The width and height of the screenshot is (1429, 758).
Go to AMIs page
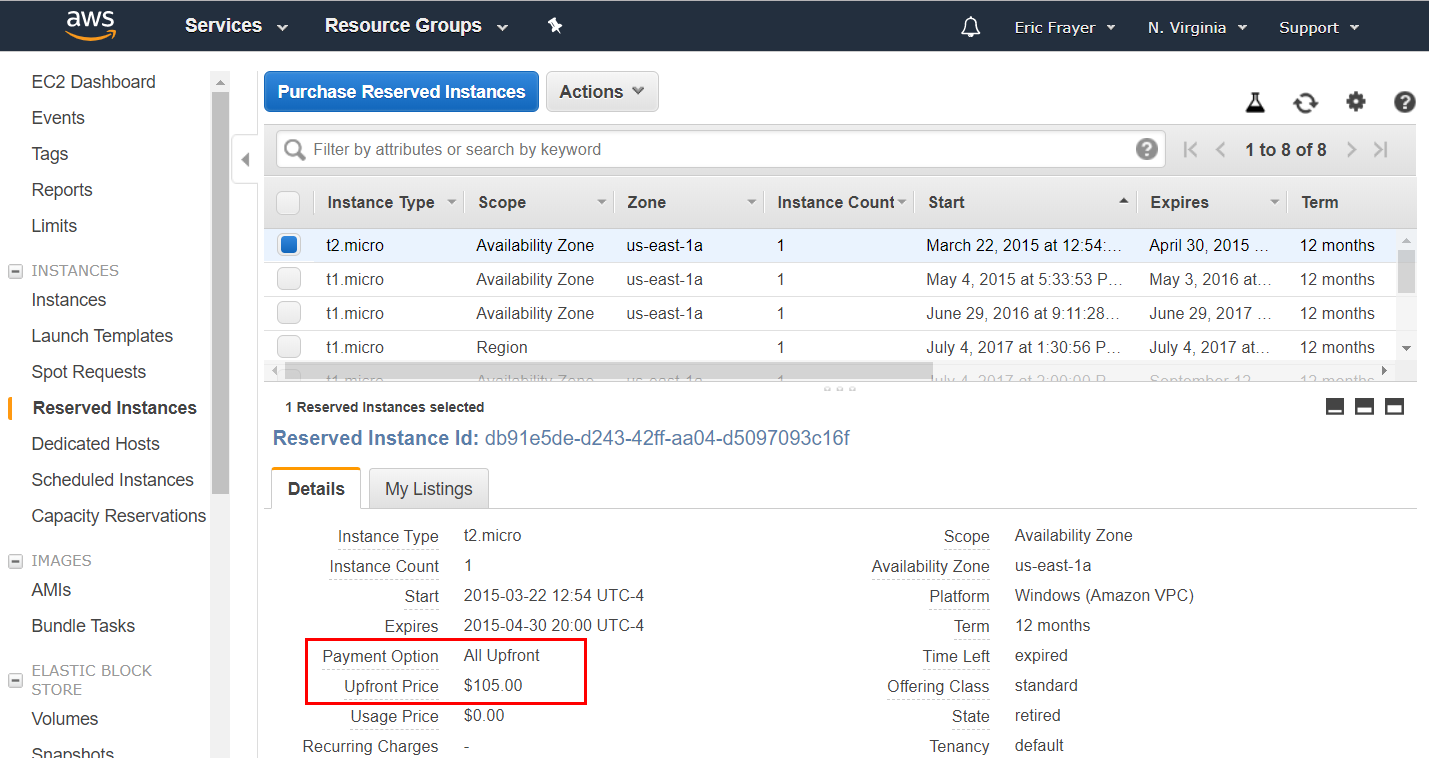[x=51, y=590]
